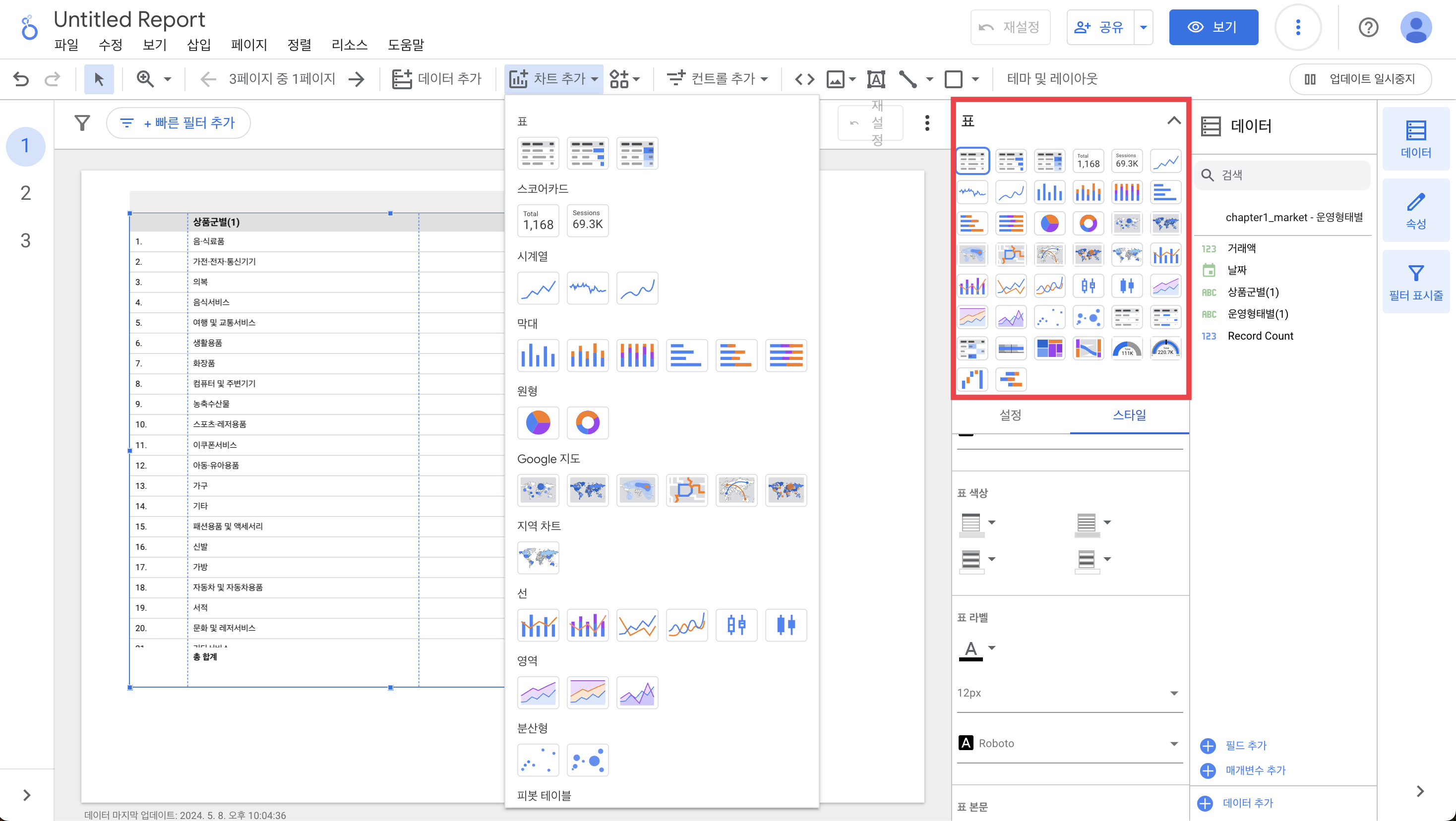This screenshot has height=821, width=1456.
Task: Switch to the 설정 tab
Action: click(1010, 415)
